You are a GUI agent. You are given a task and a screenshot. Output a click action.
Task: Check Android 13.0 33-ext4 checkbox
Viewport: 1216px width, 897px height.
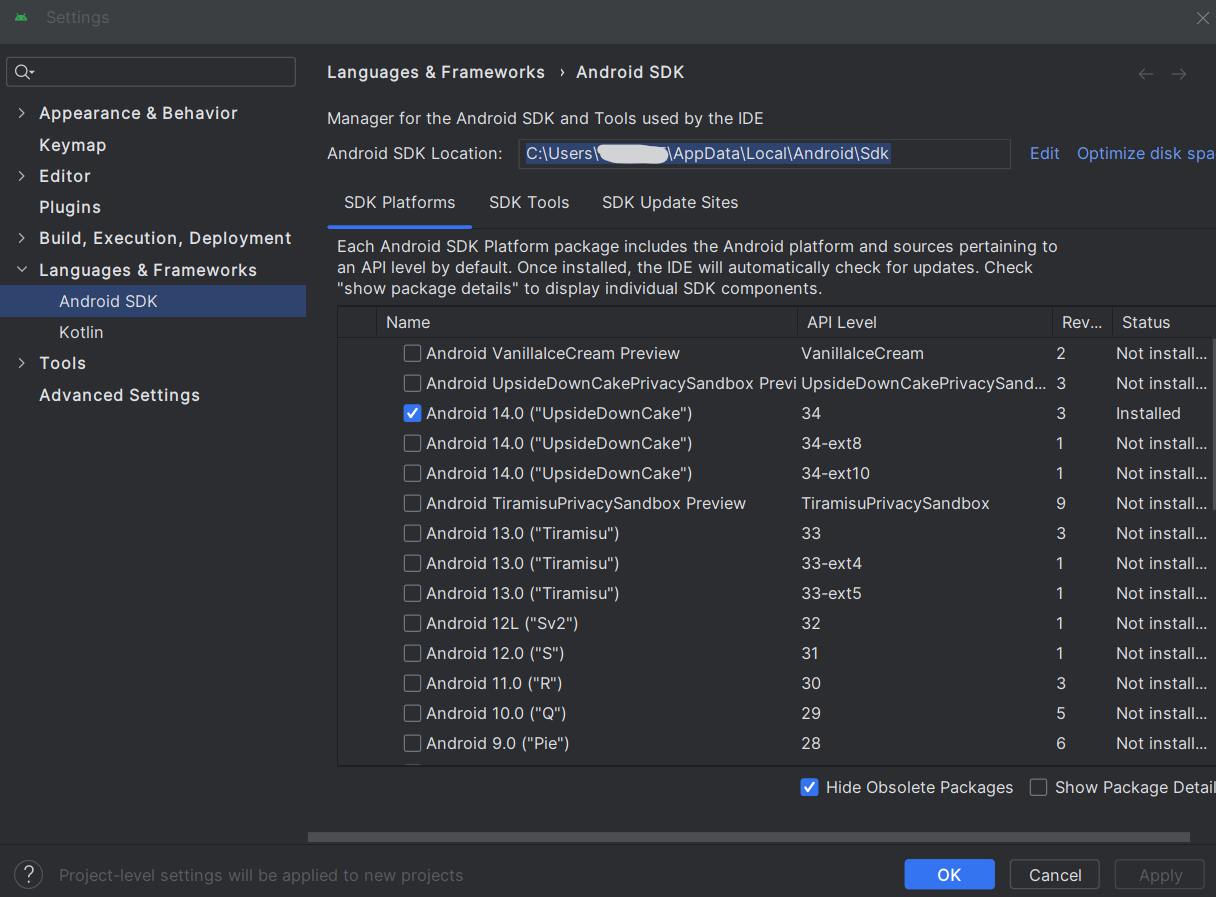(412, 563)
